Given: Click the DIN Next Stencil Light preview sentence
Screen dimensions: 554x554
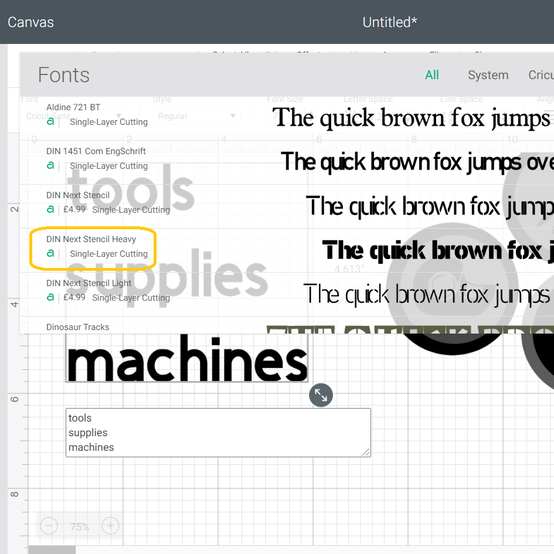Looking at the screenshot, I should [428, 294].
